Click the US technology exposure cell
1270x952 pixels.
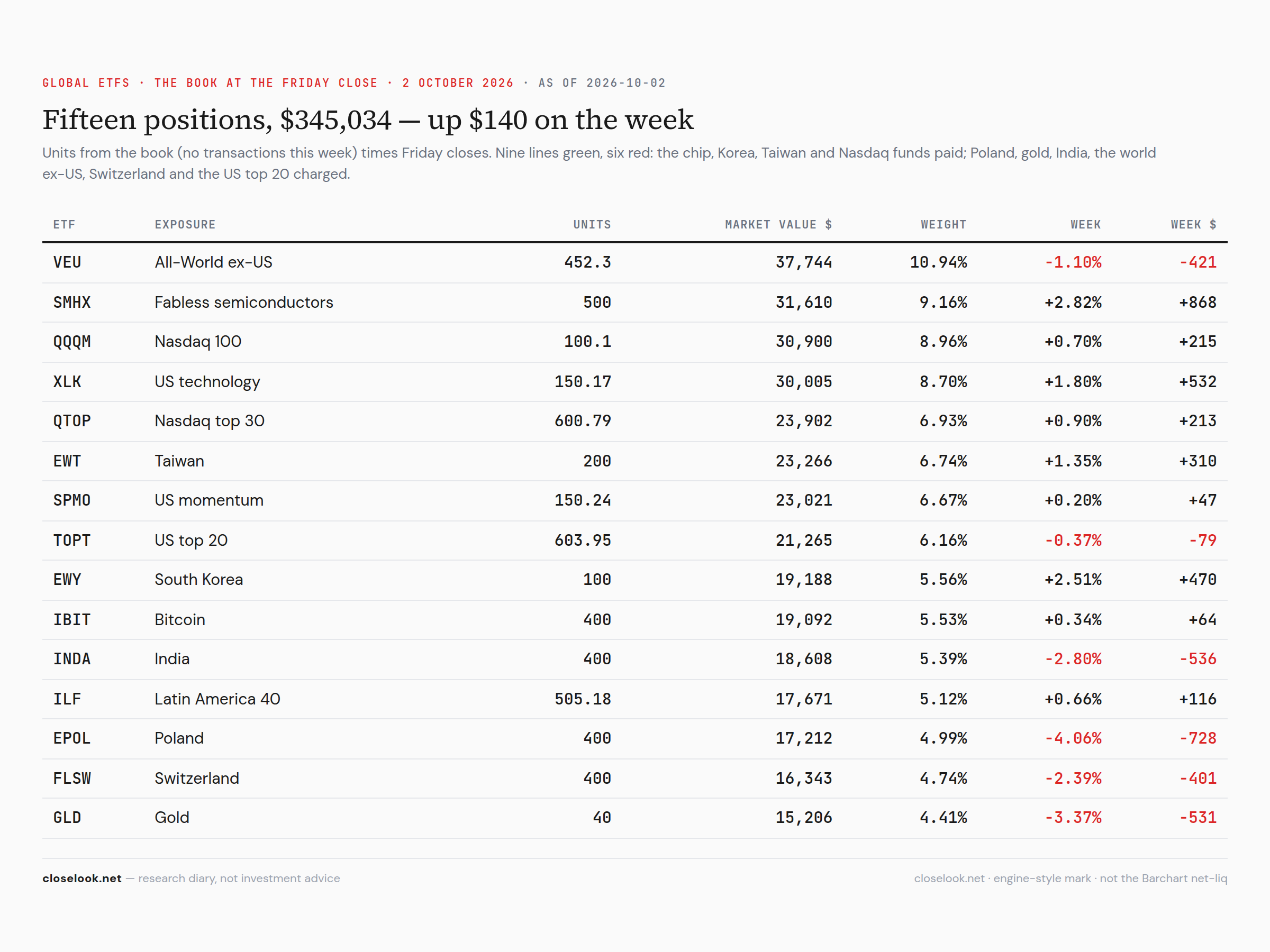[x=207, y=382]
